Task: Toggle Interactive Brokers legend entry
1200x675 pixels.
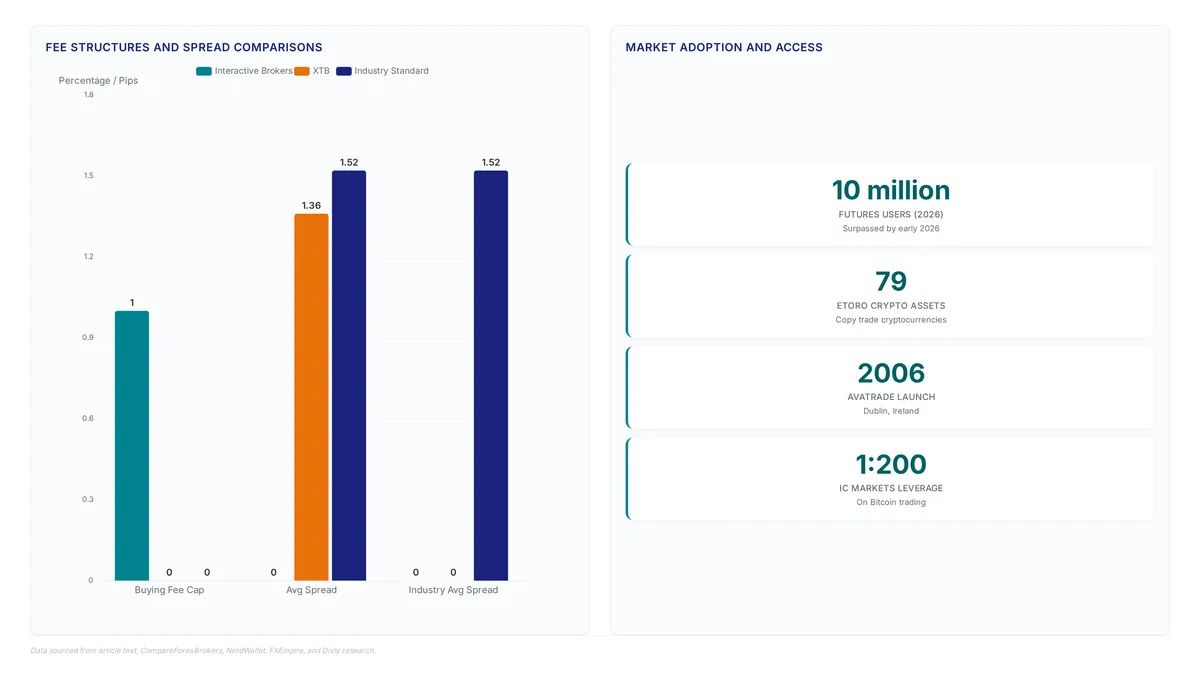Action: (x=244, y=71)
